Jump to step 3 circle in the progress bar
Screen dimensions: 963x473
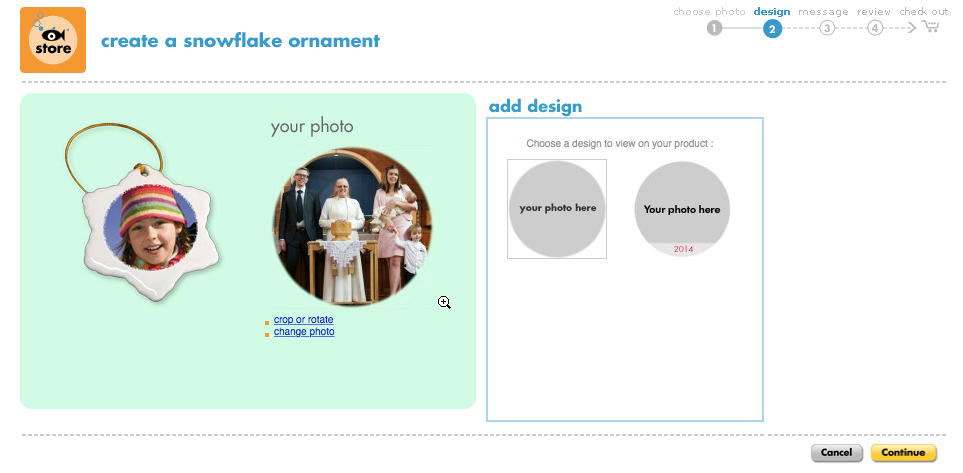tap(827, 28)
